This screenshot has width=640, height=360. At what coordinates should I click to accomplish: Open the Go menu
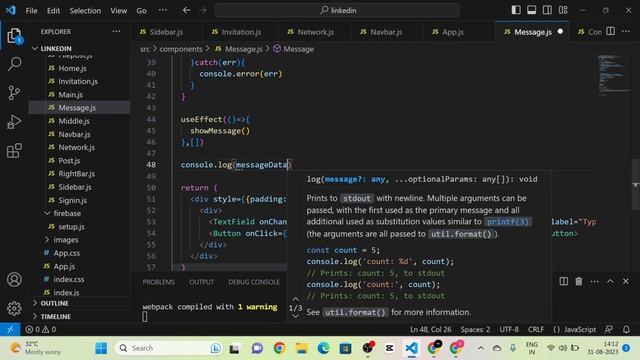click(141, 11)
